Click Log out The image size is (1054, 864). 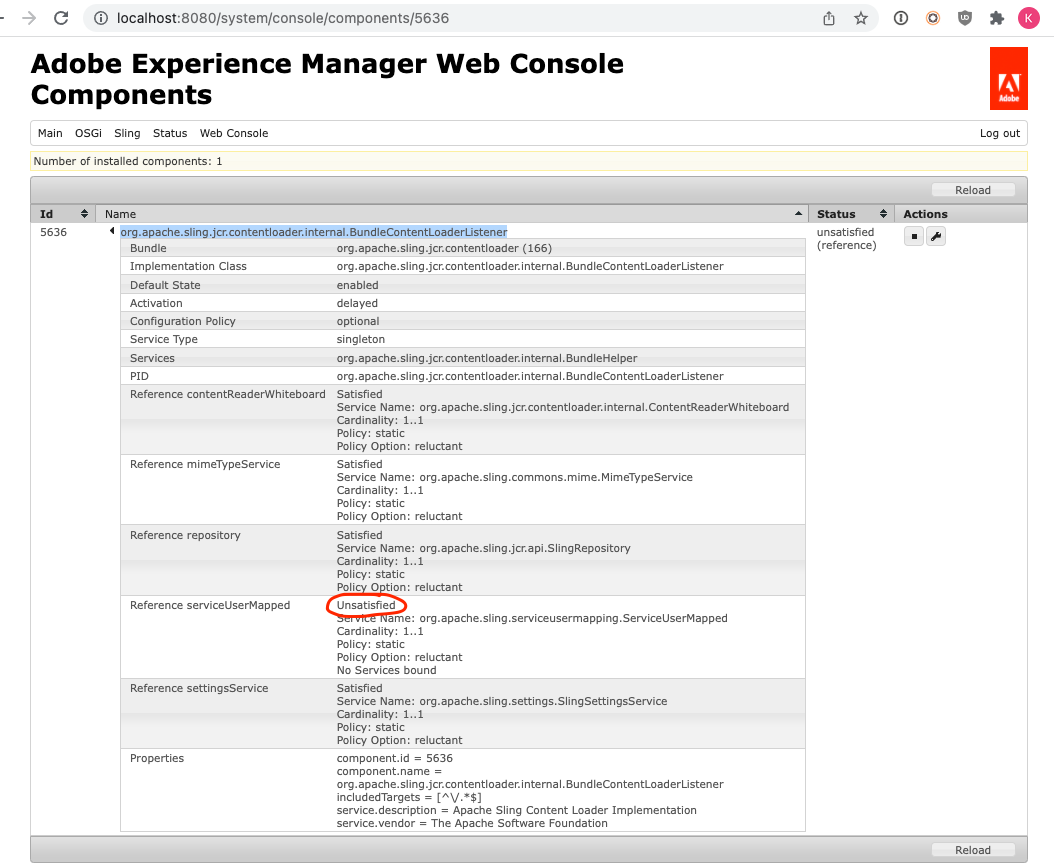[x=1000, y=133]
